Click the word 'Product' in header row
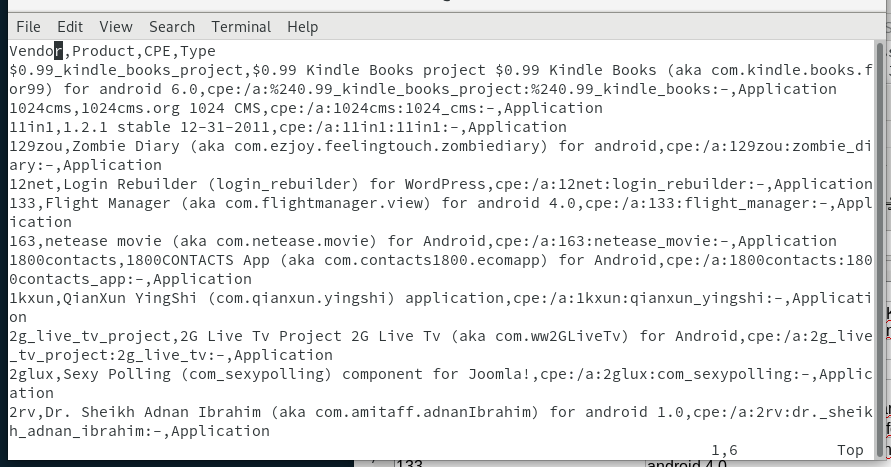 (x=103, y=51)
